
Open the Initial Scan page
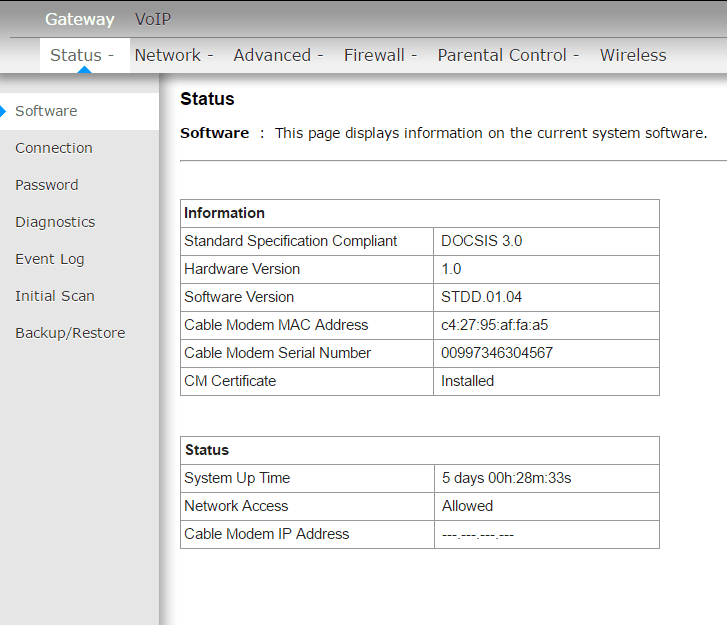click(x=55, y=296)
